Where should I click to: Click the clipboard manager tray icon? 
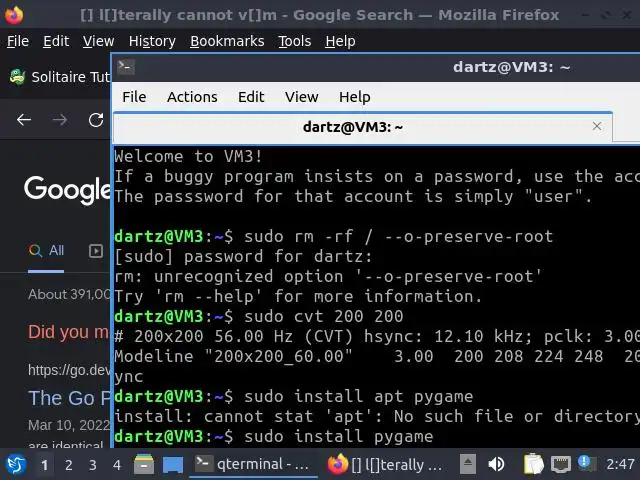tap(534, 464)
